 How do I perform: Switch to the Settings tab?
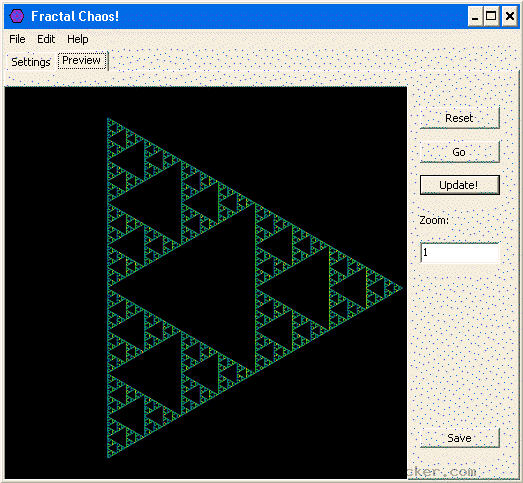pos(31,62)
